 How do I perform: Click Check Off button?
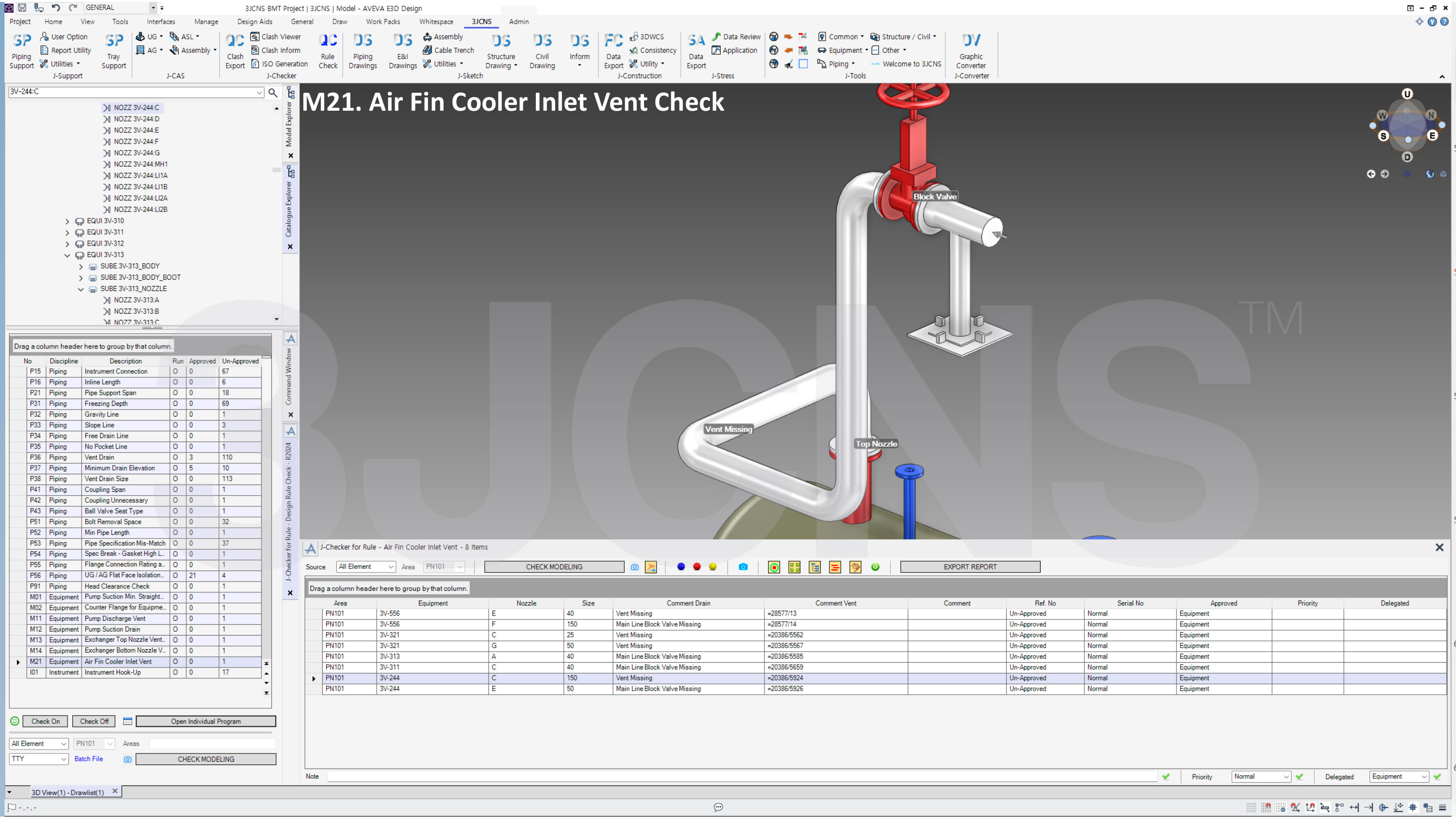94,721
